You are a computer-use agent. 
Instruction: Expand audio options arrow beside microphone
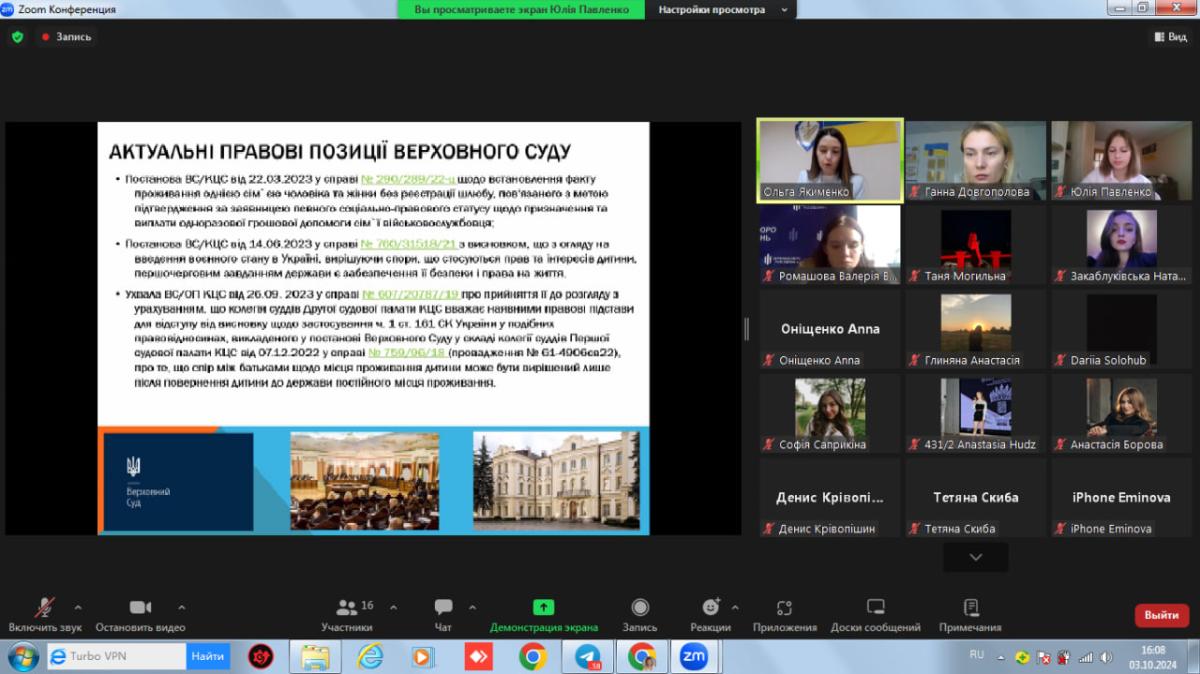pos(78,606)
